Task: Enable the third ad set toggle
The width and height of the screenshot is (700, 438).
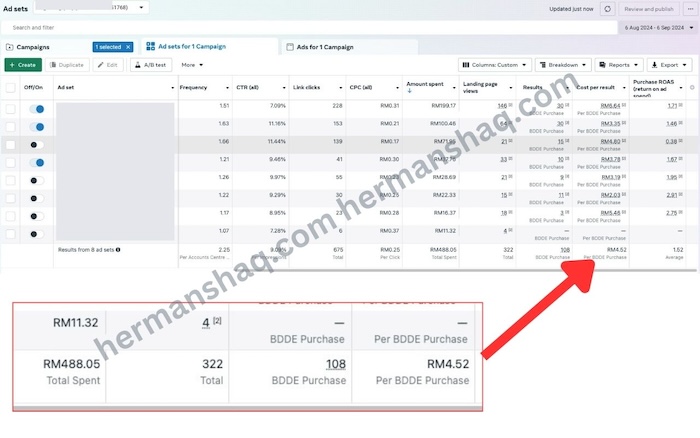Action: click(x=37, y=145)
